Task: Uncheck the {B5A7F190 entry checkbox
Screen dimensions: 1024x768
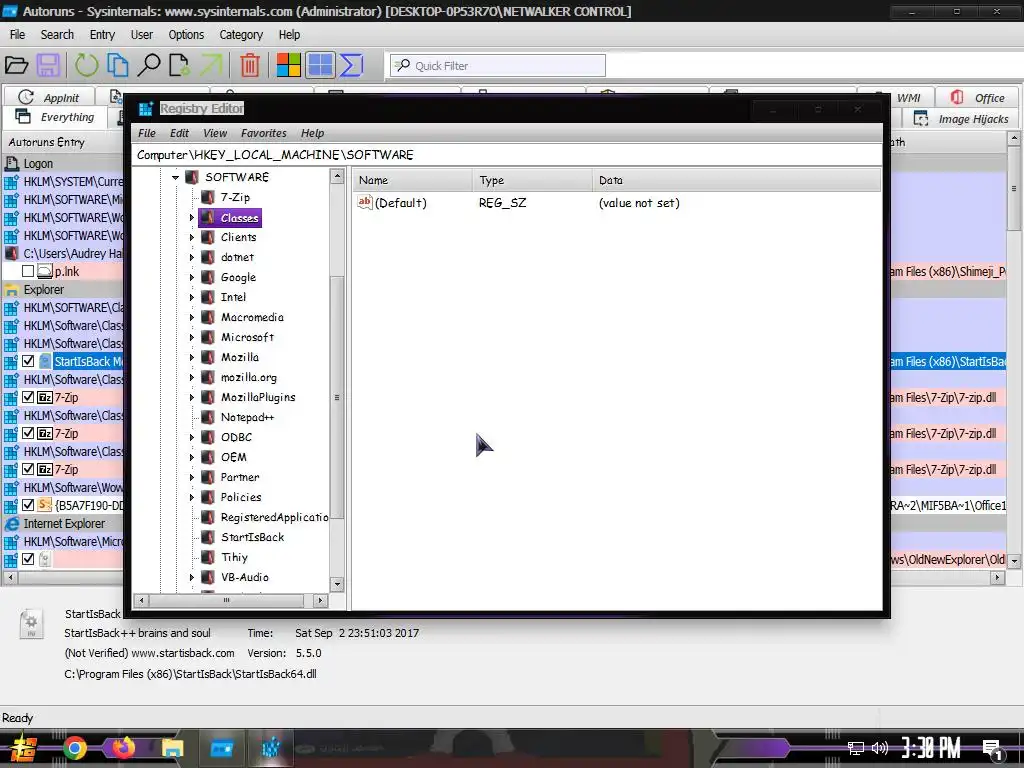Action: coord(28,505)
